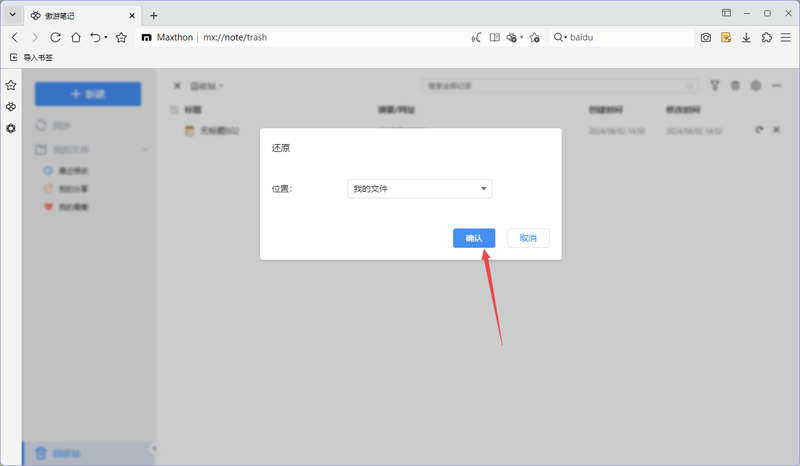Open the downloads icon in toolbar
Image resolution: width=800 pixels, height=466 pixels.
click(x=746, y=37)
